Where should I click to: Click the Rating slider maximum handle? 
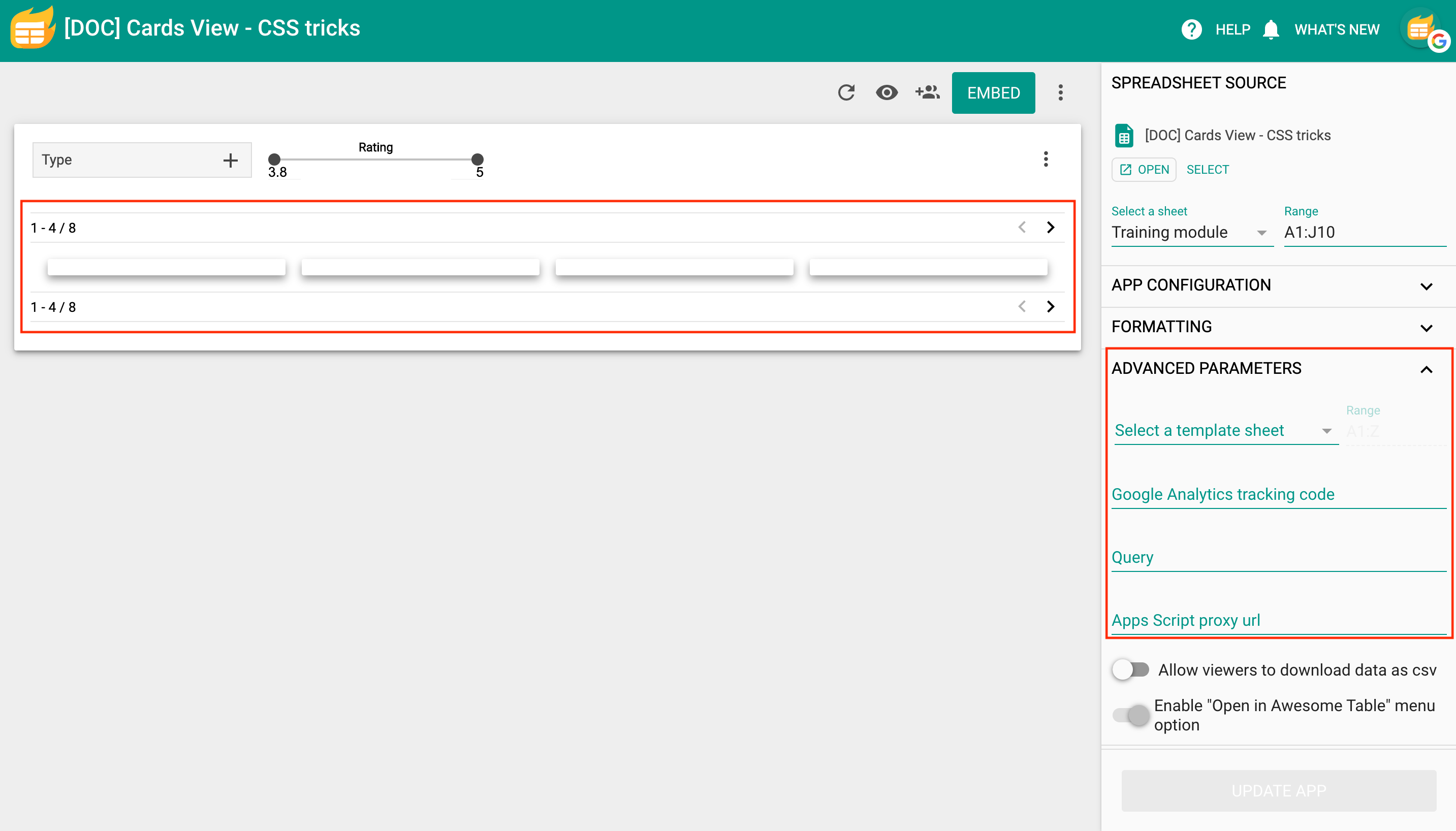478,159
